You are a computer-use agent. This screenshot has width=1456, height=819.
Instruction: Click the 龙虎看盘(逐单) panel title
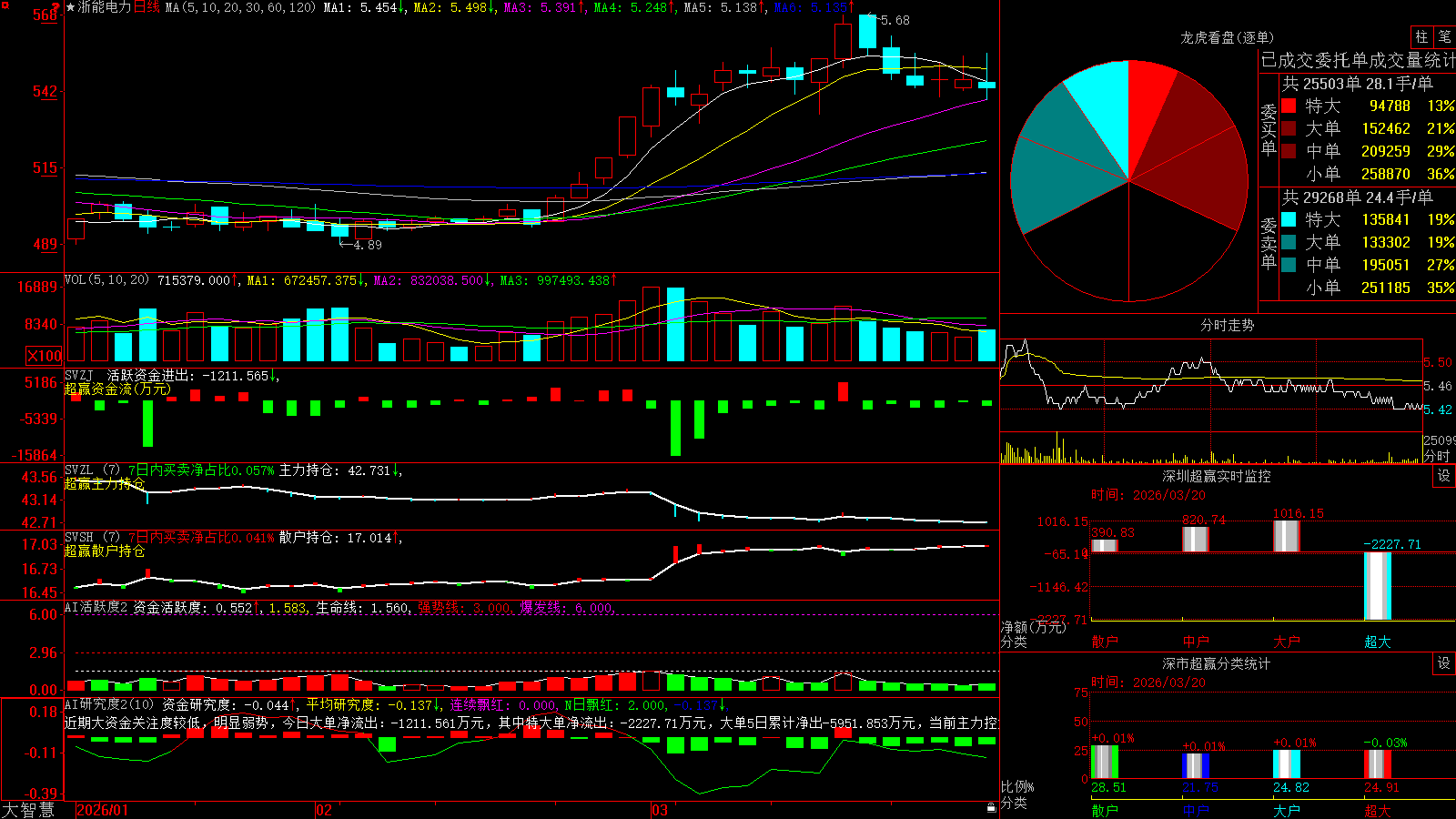pos(1227,37)
